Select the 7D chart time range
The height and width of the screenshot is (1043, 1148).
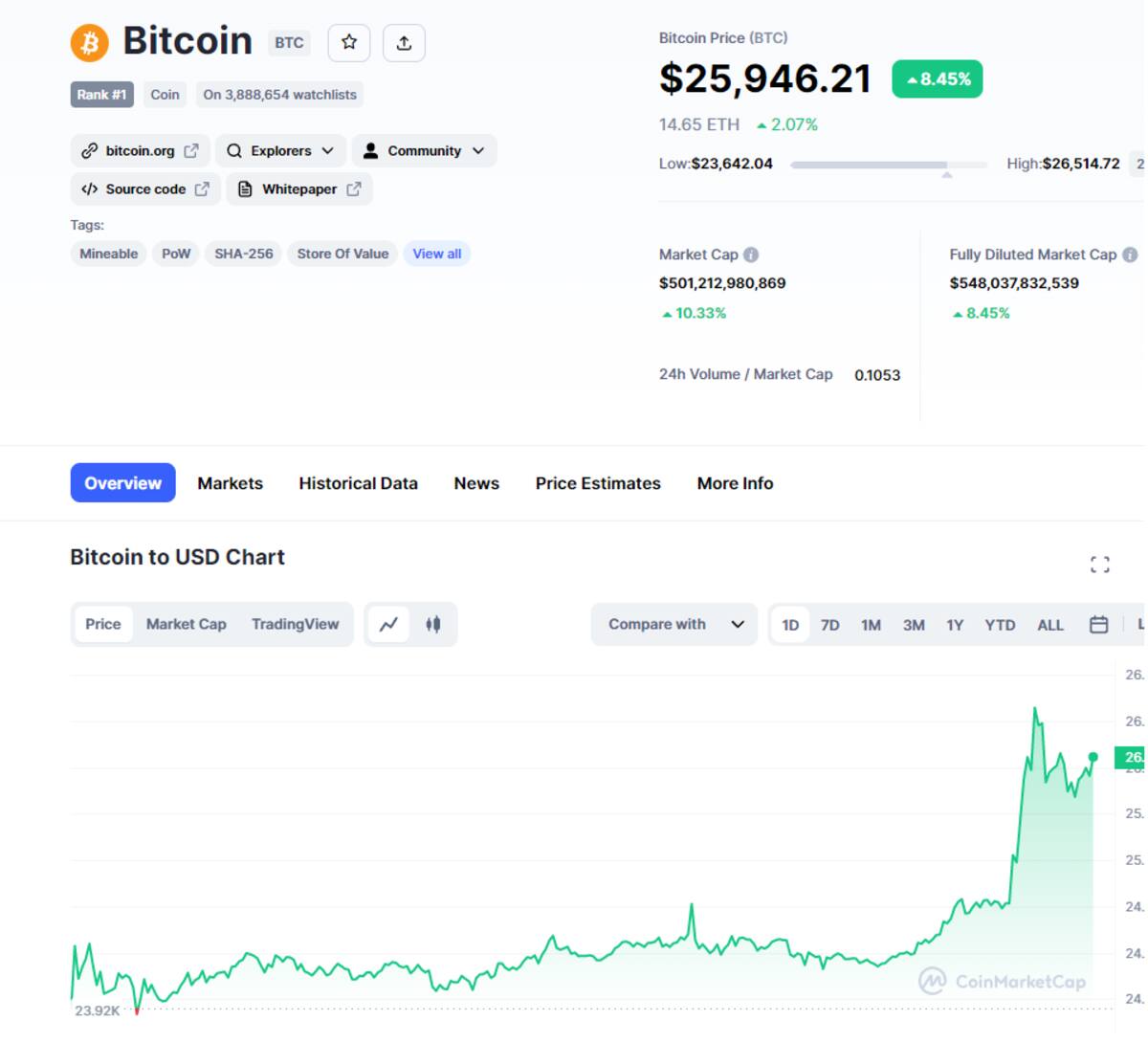coord(829,625)
